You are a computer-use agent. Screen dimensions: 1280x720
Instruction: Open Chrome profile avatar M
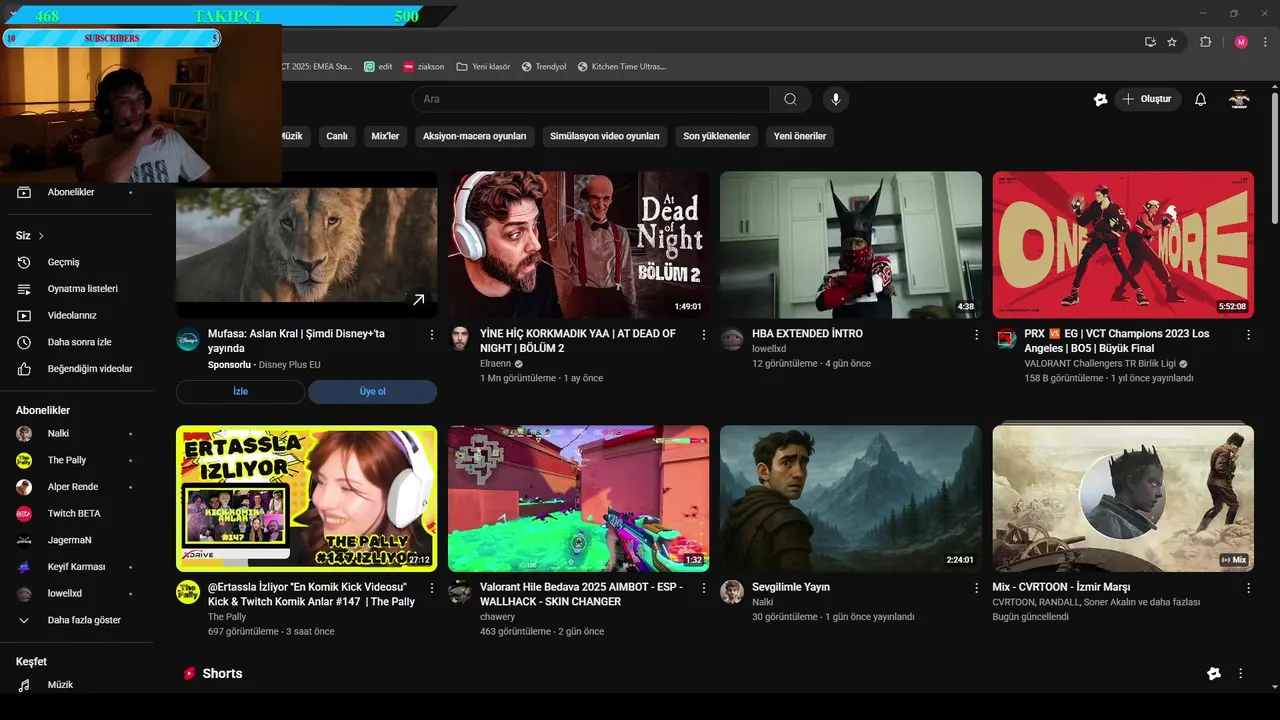pyautogui.click(x=1241, y=42)
